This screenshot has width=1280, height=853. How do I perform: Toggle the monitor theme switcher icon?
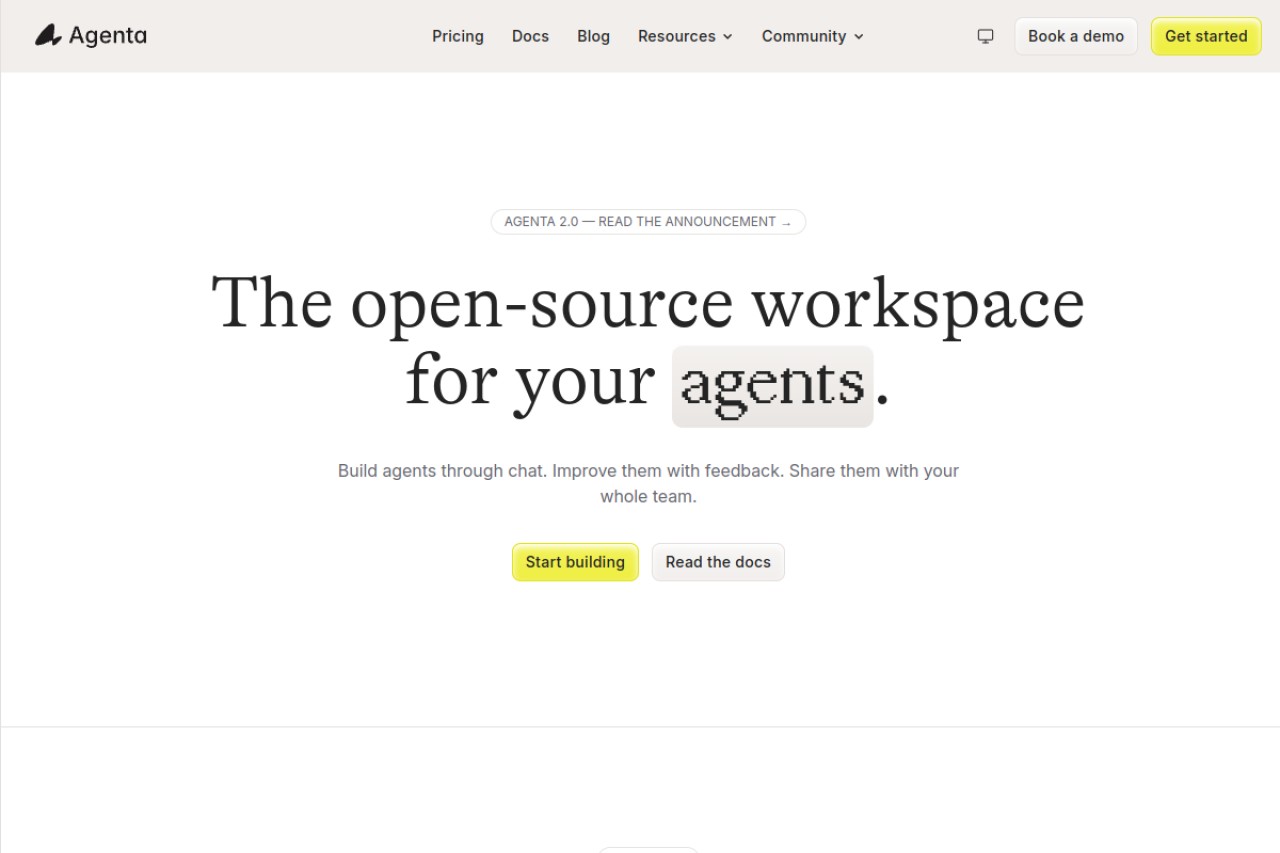(x=985, y=36)
